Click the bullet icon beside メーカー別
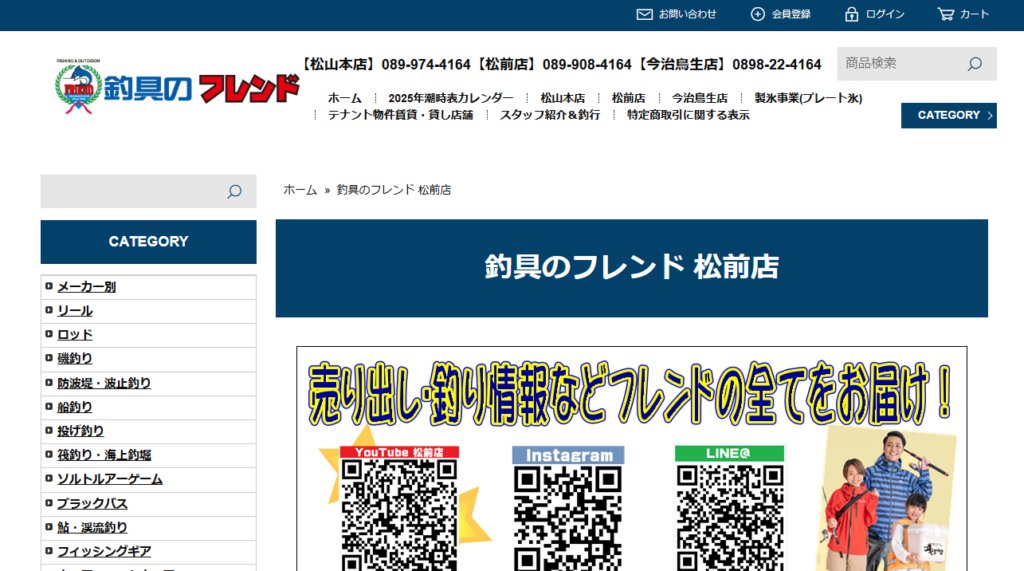 pos(49,286)
